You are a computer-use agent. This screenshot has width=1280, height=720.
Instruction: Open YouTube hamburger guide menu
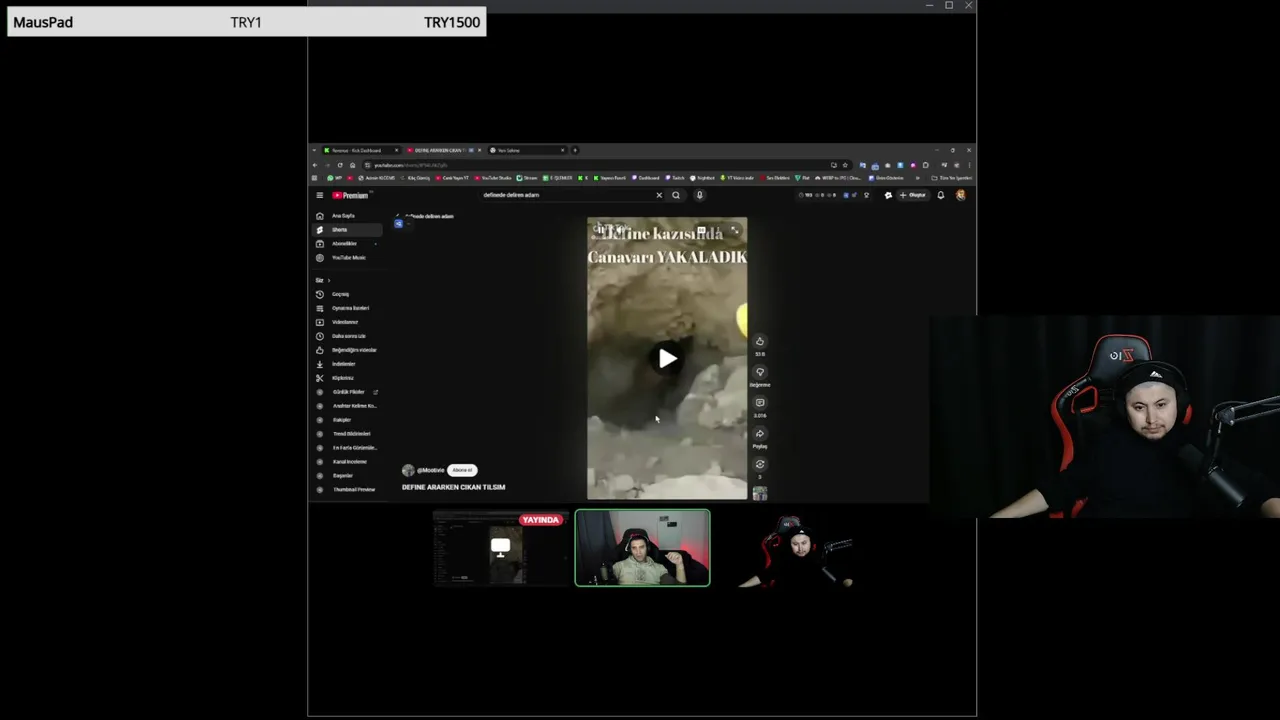[x=319, y=195]
